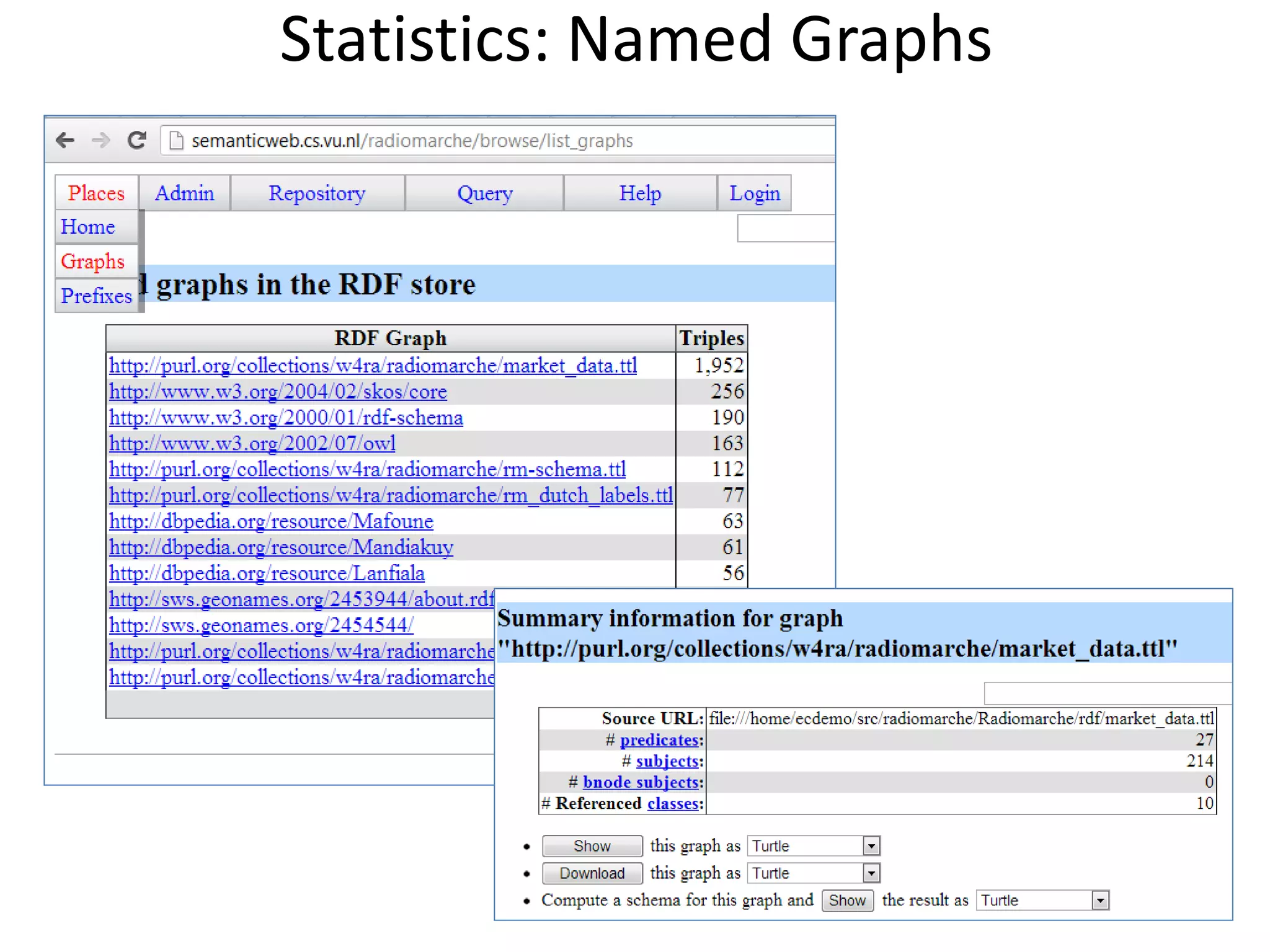Image resolution: width=1270 pixels, height=952 pixels.
Task: Select Home from the Places submenu
Action: coord(96,227)
